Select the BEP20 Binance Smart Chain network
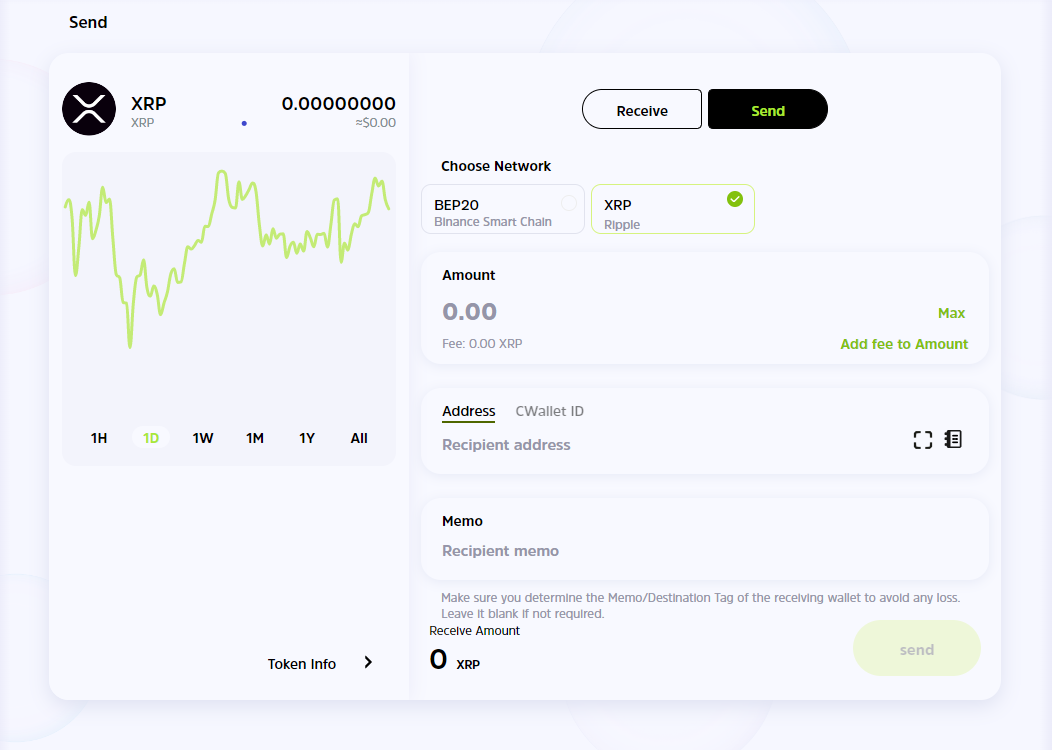 click(502, 209)
